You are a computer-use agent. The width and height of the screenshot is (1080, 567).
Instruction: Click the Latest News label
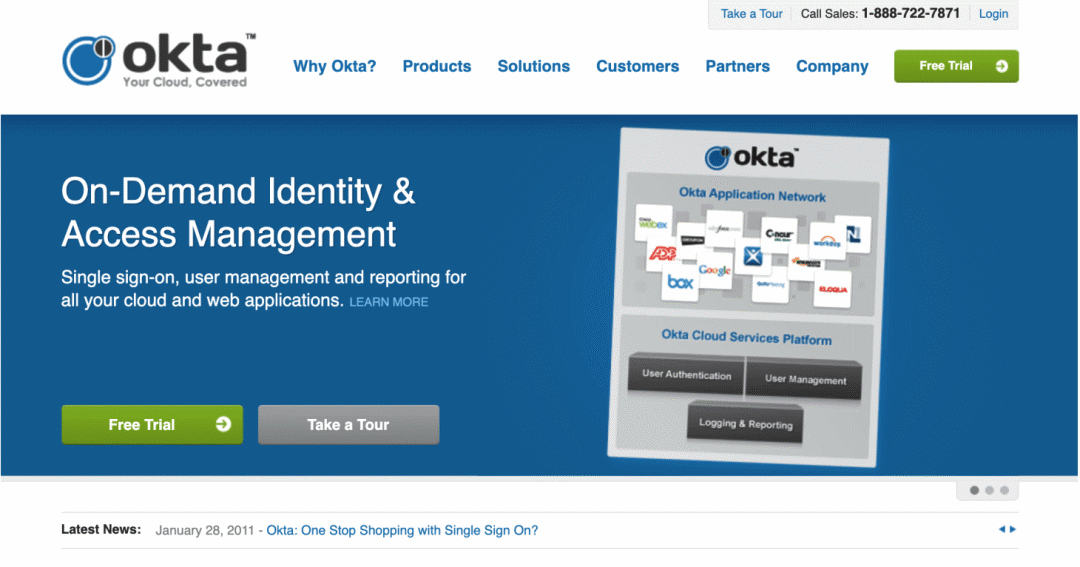click(101, 529)
